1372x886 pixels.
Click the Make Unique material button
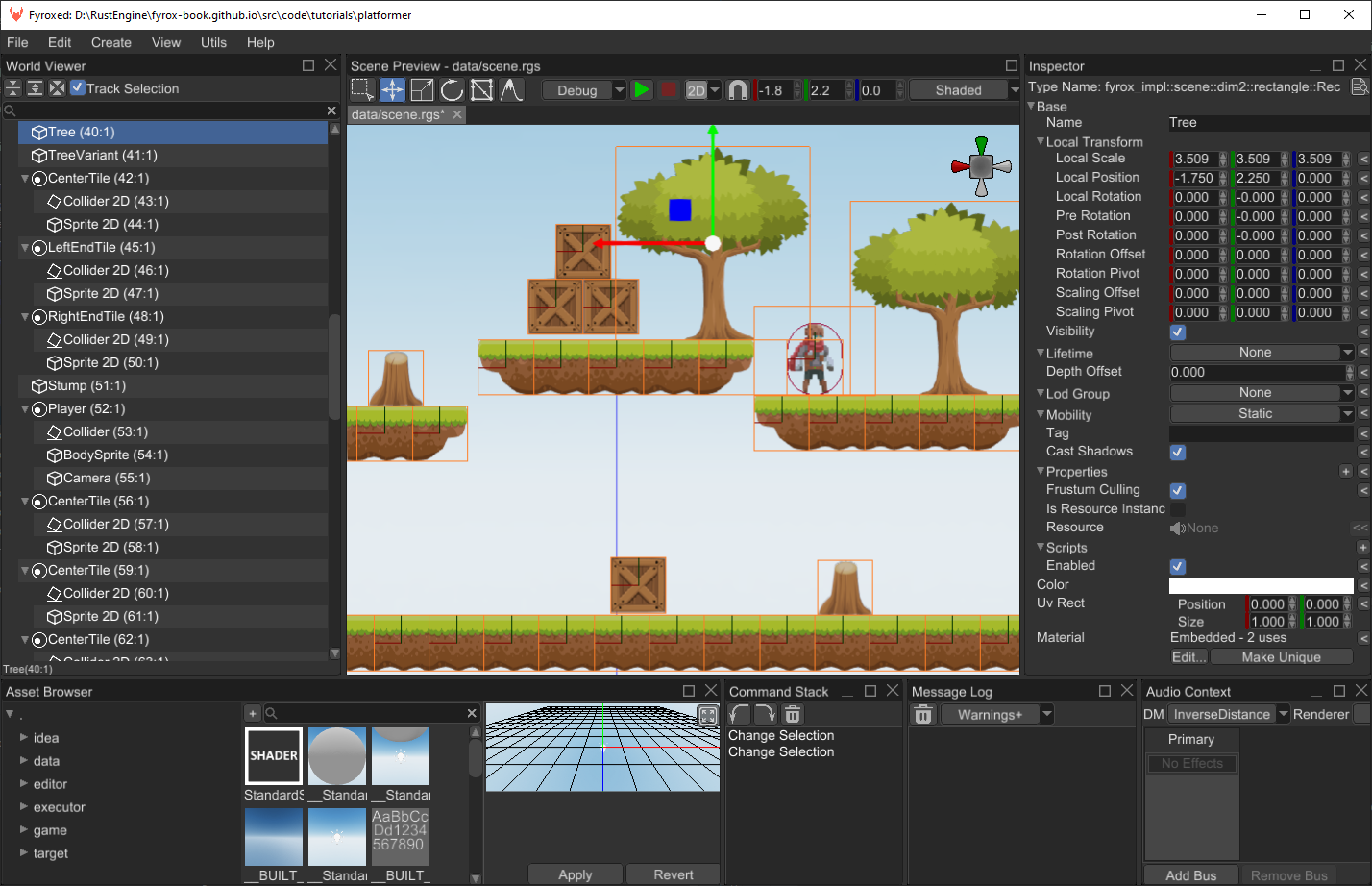coord(1281,657)
